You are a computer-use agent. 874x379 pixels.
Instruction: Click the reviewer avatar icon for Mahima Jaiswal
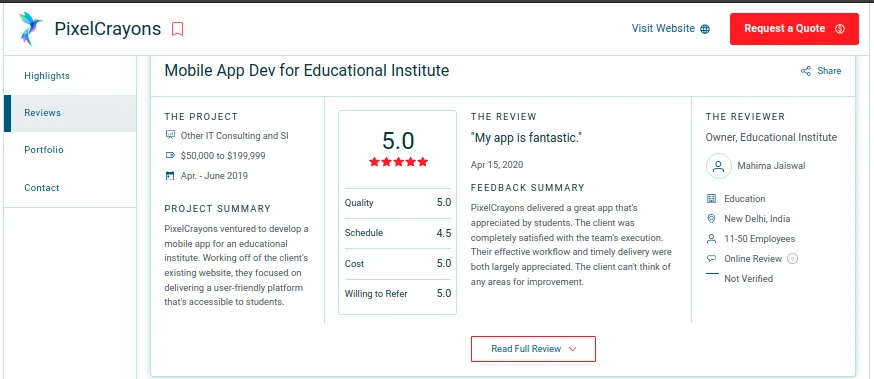[x=718, y=166]
